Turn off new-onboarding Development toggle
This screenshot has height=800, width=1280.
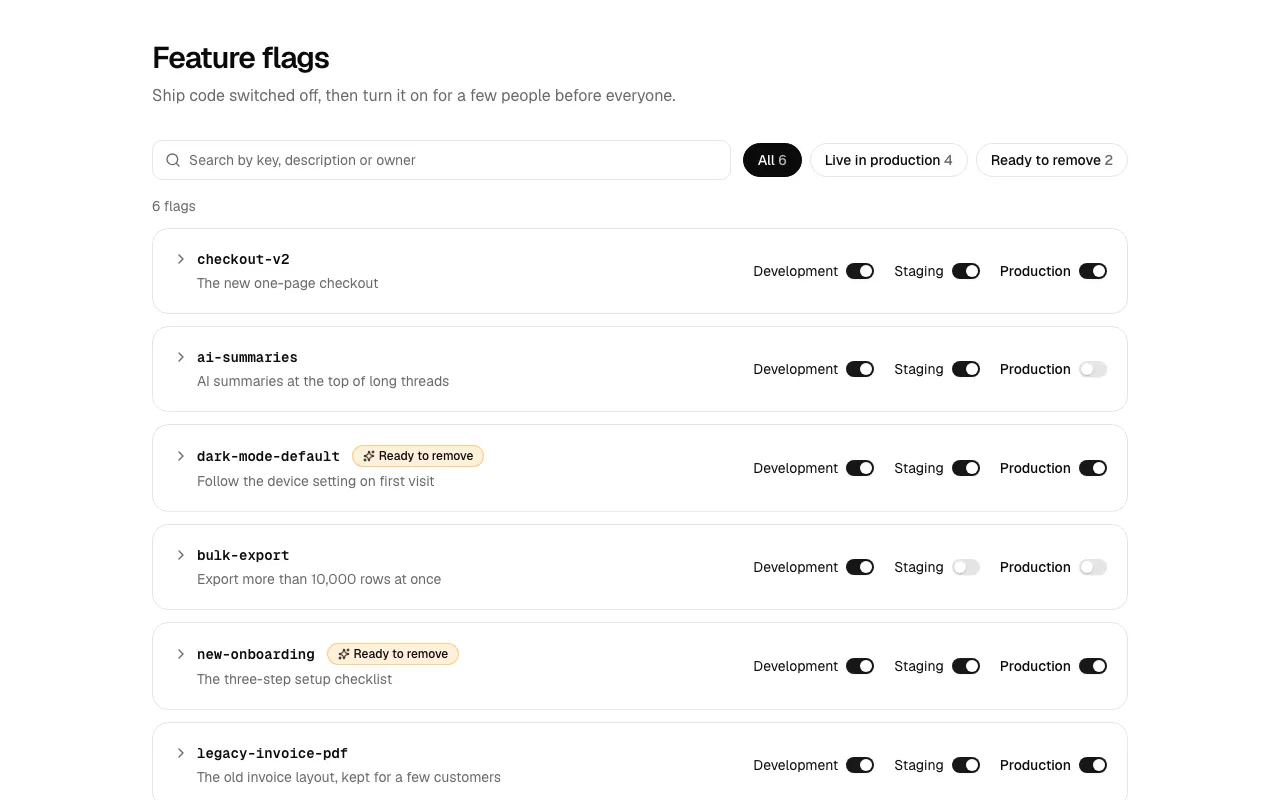(860, 666)
